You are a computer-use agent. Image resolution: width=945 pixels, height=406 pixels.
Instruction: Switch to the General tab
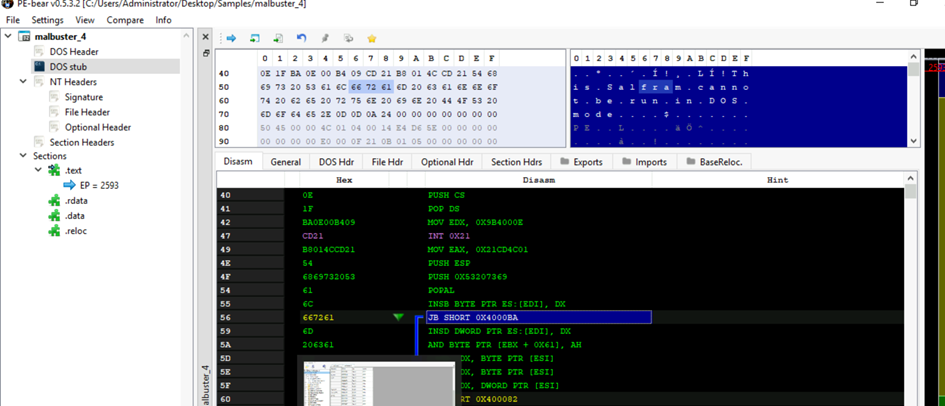tap(286, 161)
